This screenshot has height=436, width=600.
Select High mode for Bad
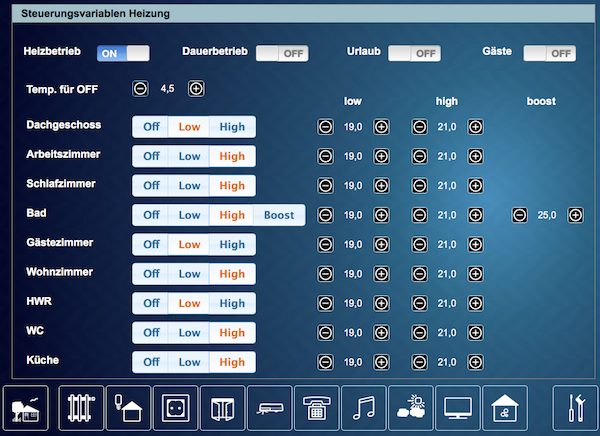pos(232,215)
